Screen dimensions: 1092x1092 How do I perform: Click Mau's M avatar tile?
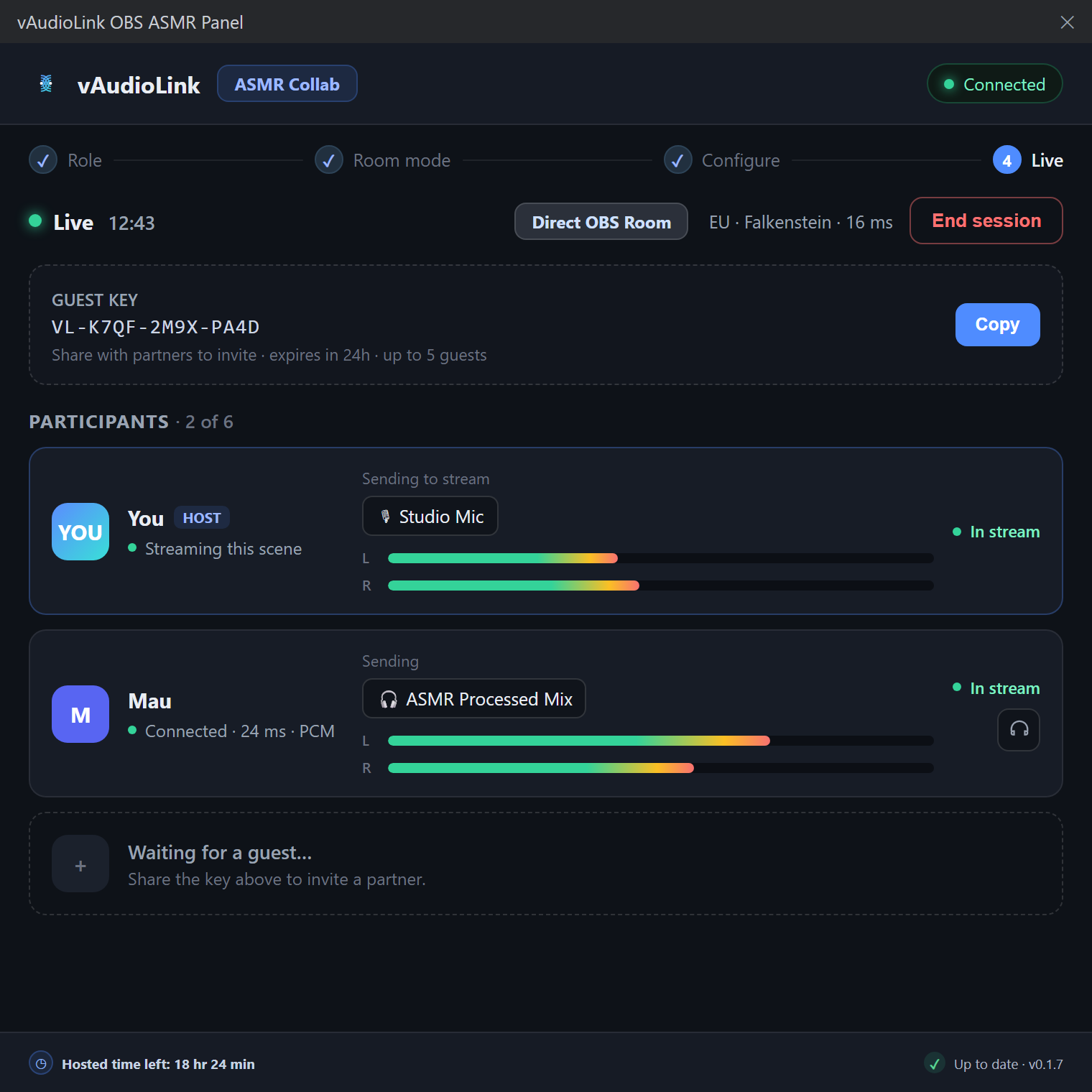[80, 714]
